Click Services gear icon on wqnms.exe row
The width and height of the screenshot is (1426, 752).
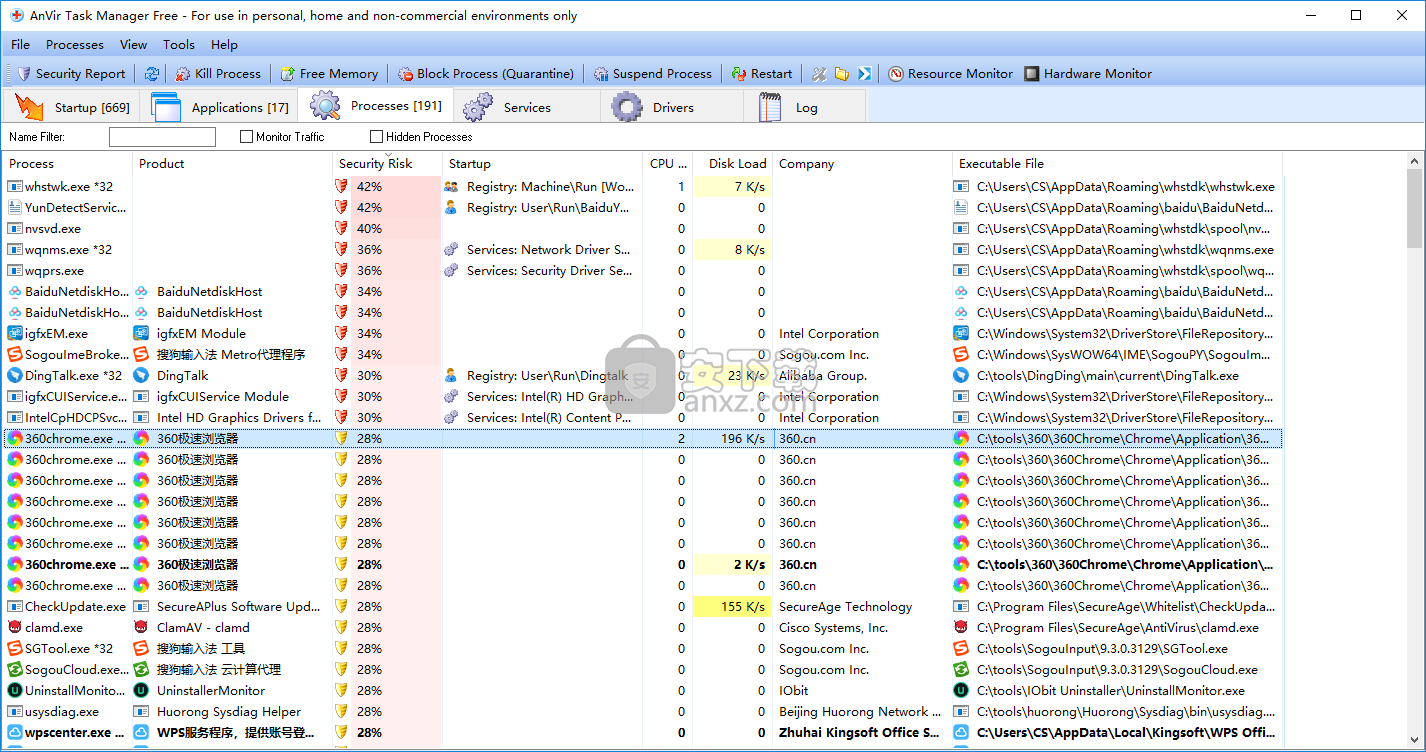[x=451, y=249]
